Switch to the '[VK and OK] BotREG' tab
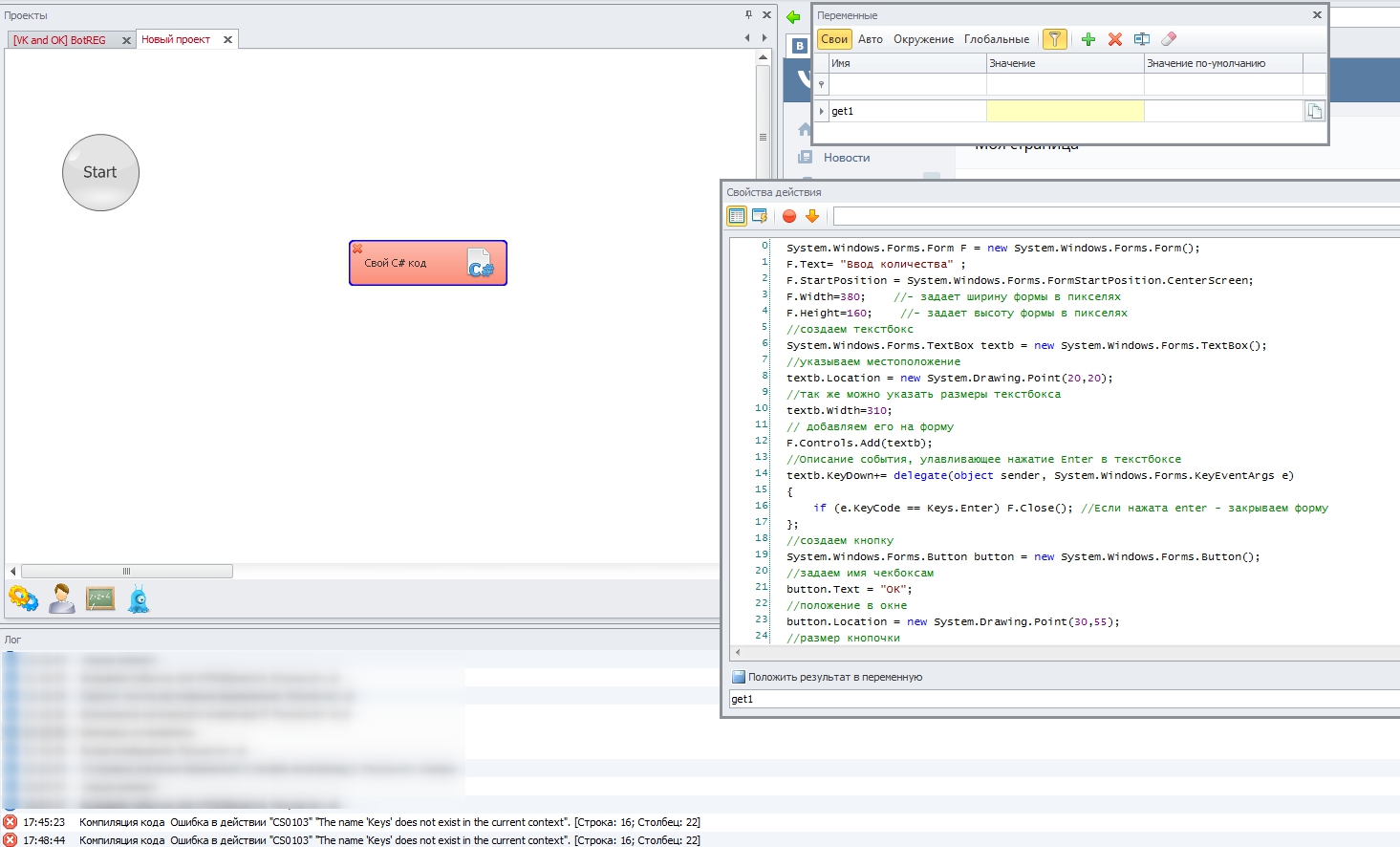Viewport: 1400px width, 847px height. [59, 40]
